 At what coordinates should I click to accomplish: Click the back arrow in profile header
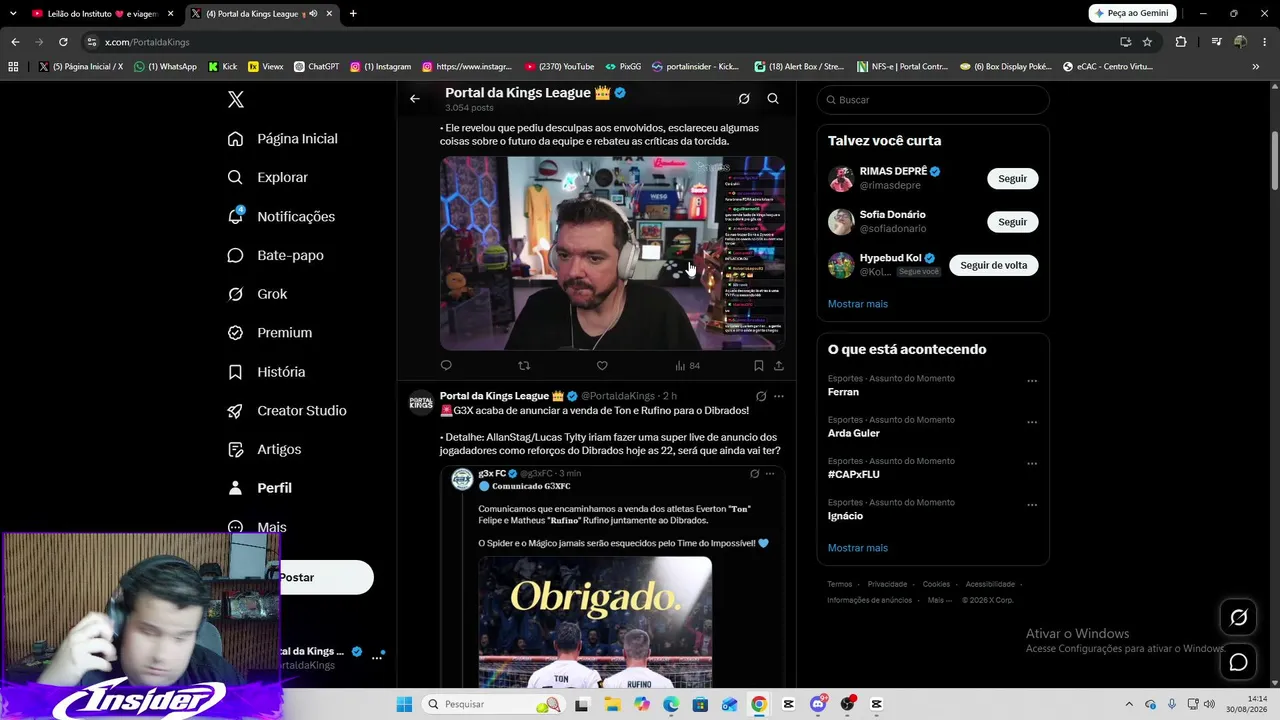[x=415, y=99]
